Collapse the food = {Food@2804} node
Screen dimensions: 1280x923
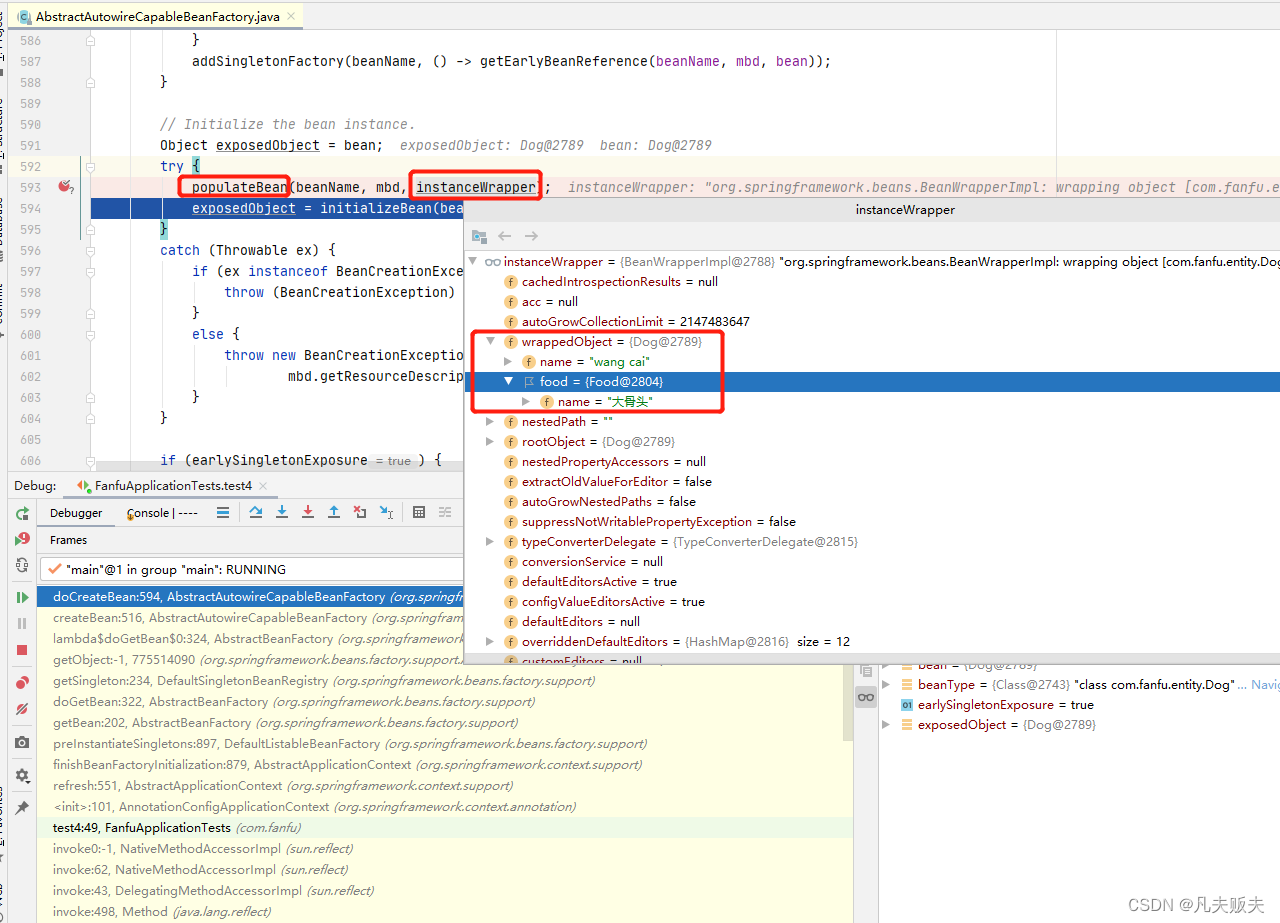click(508, 382)
